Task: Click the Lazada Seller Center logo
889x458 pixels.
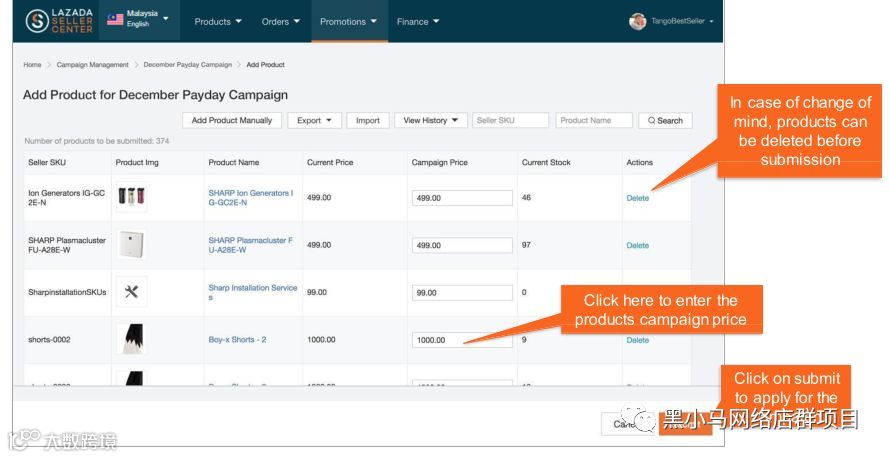Action: [59, 20]
